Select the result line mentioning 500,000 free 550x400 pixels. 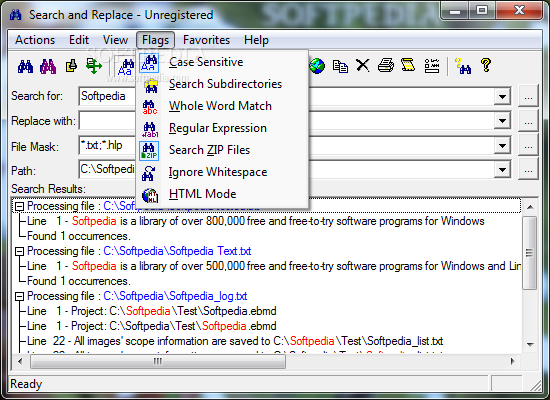(x=274, y=266)
